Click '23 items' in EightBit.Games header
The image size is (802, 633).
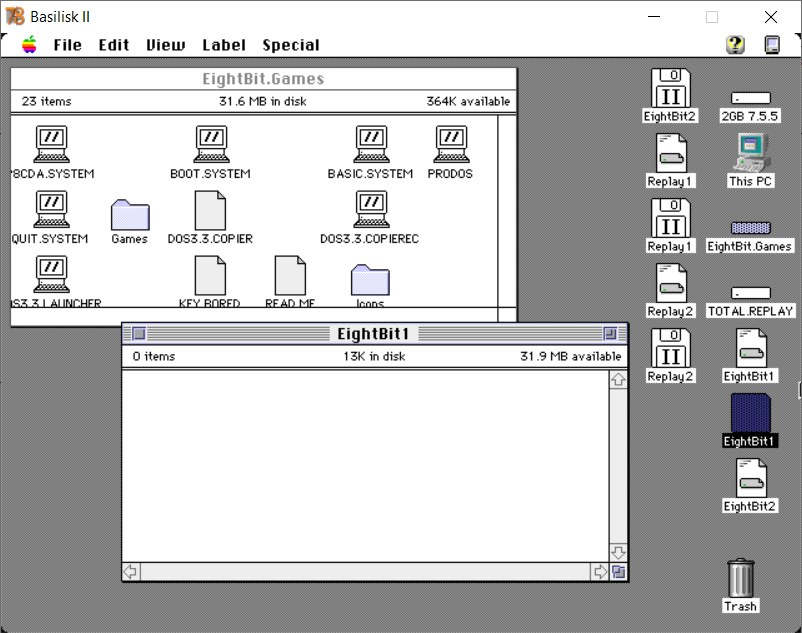(46, 101)
